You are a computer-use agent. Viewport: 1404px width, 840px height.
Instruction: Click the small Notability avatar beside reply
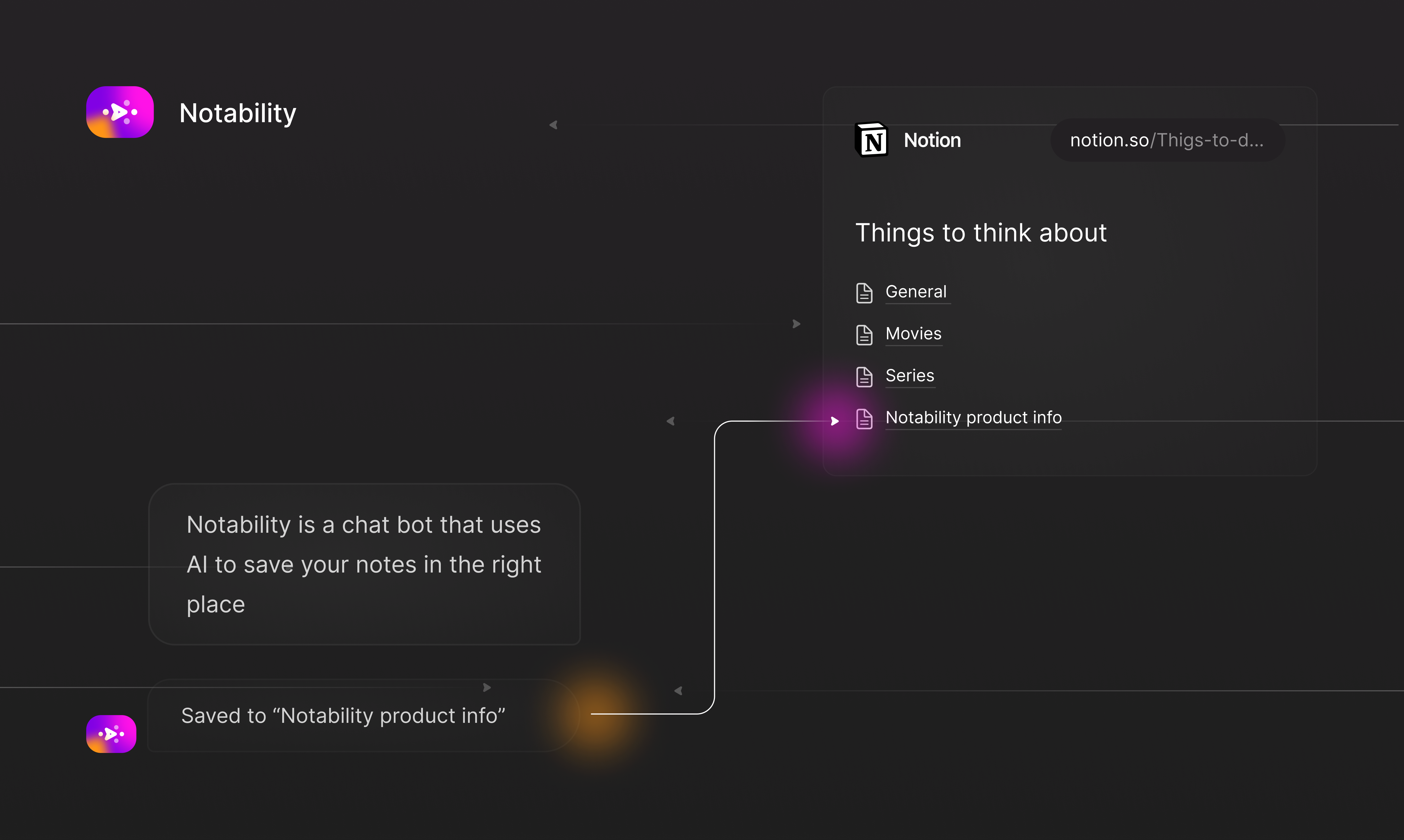tap(111, 734)
